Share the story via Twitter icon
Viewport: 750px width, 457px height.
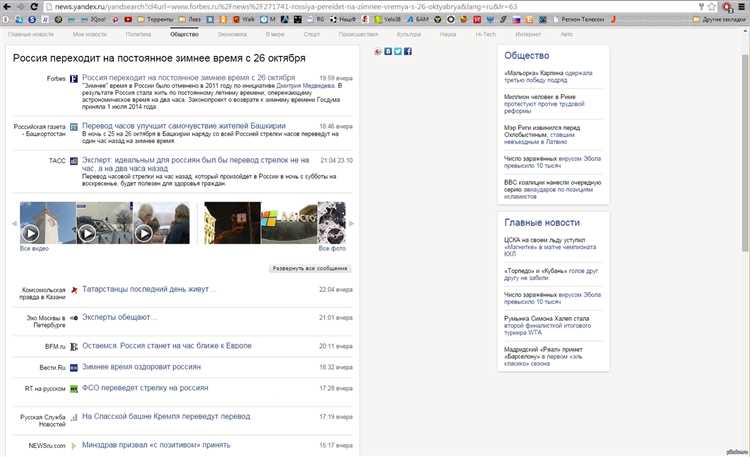click(x=397, y=51)
